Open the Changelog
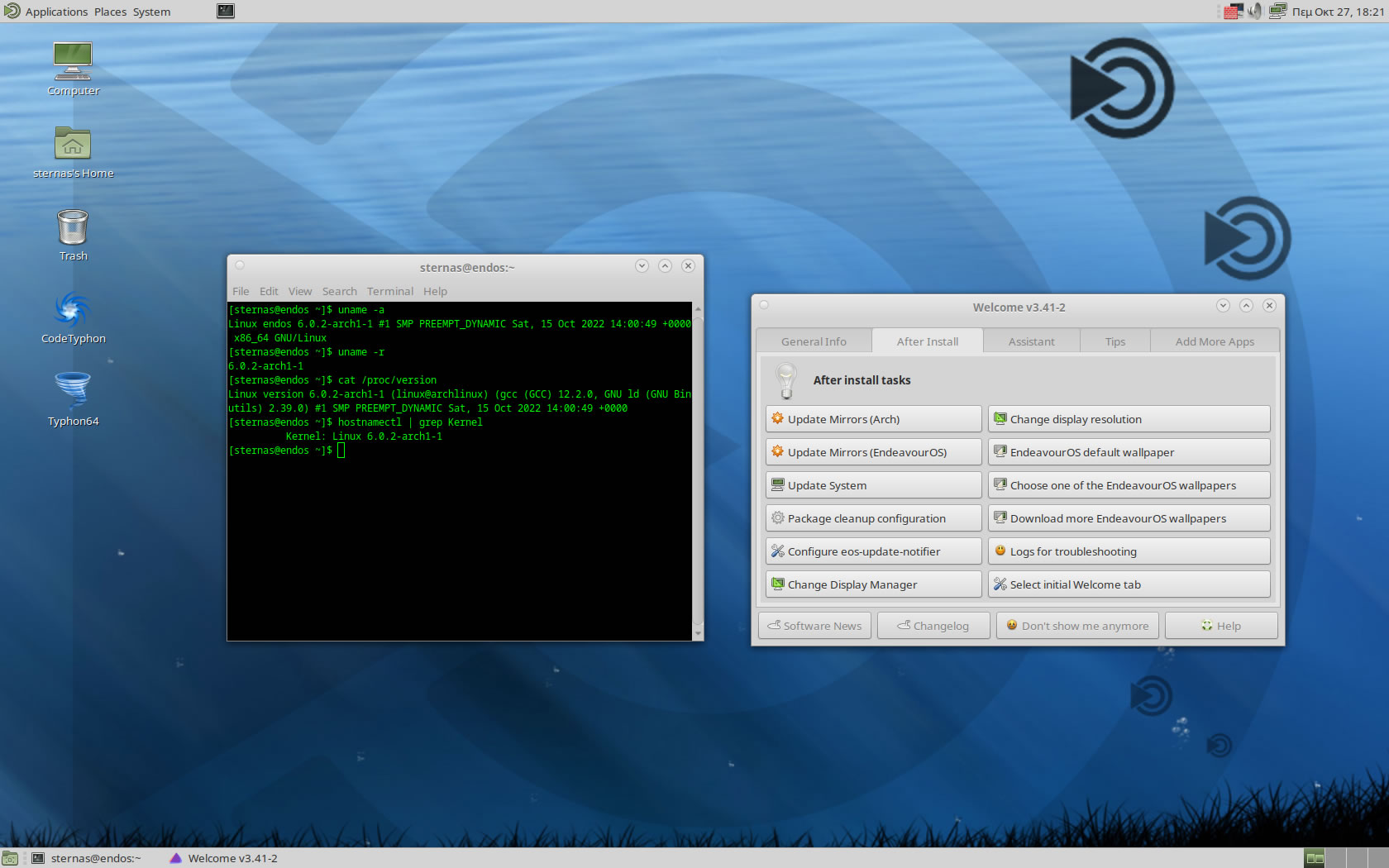Viewport: 1389px width, 868px height. coord(933,626)
